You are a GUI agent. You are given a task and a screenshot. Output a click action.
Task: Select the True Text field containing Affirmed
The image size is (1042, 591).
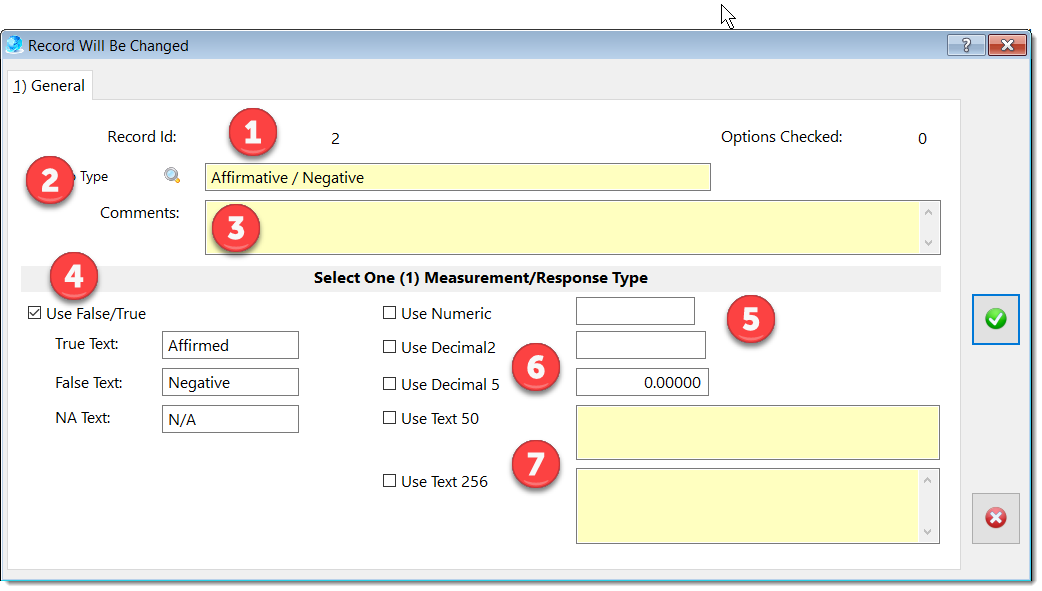click(230, 345)
